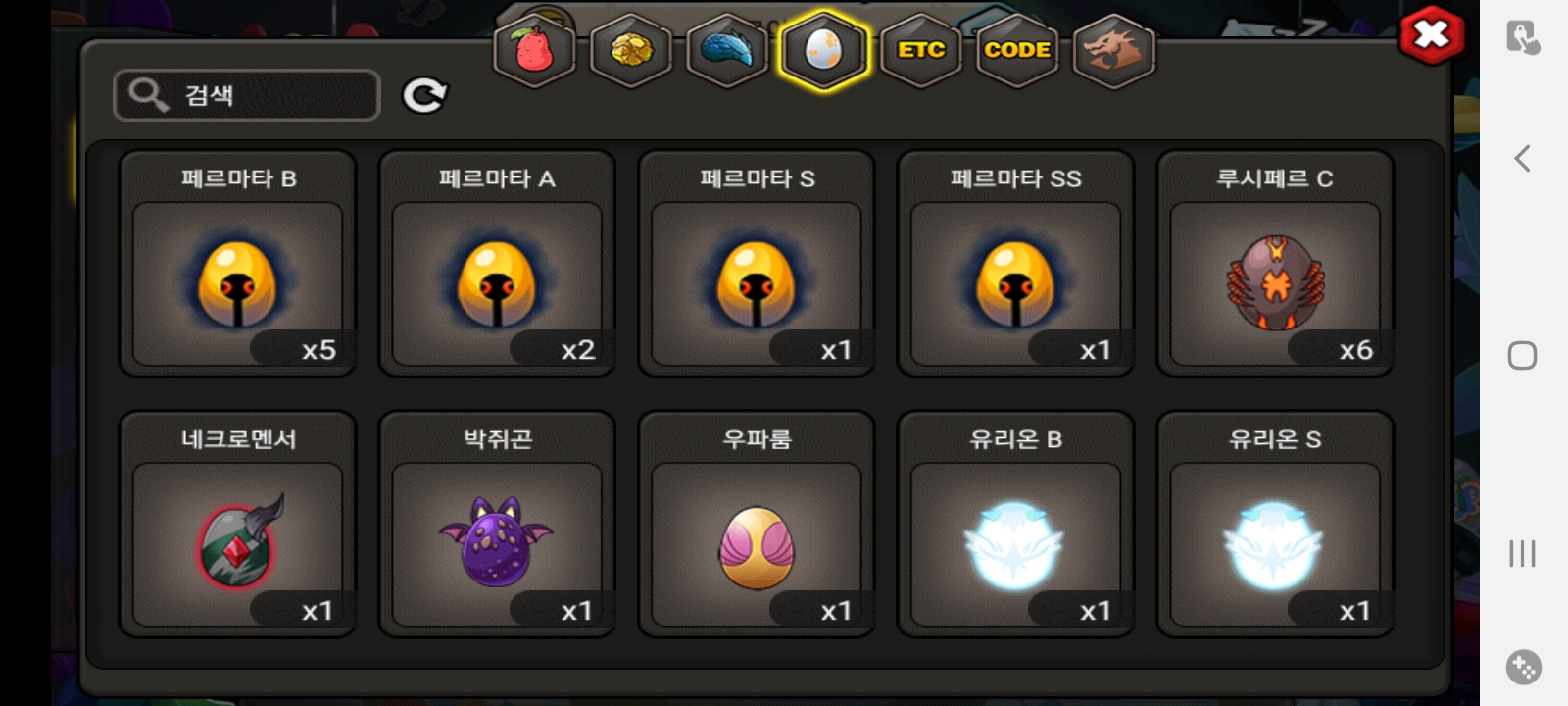This screenshot has height=706, width=1568.
Task: Open the egg category tab
Action: coord(823,50)
